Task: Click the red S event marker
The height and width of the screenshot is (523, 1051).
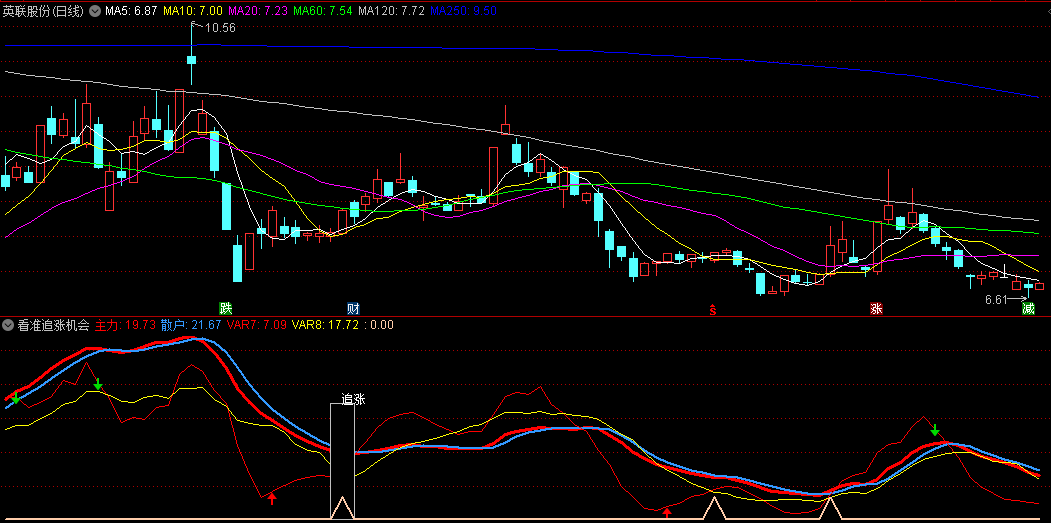Action: coord(713,310)
